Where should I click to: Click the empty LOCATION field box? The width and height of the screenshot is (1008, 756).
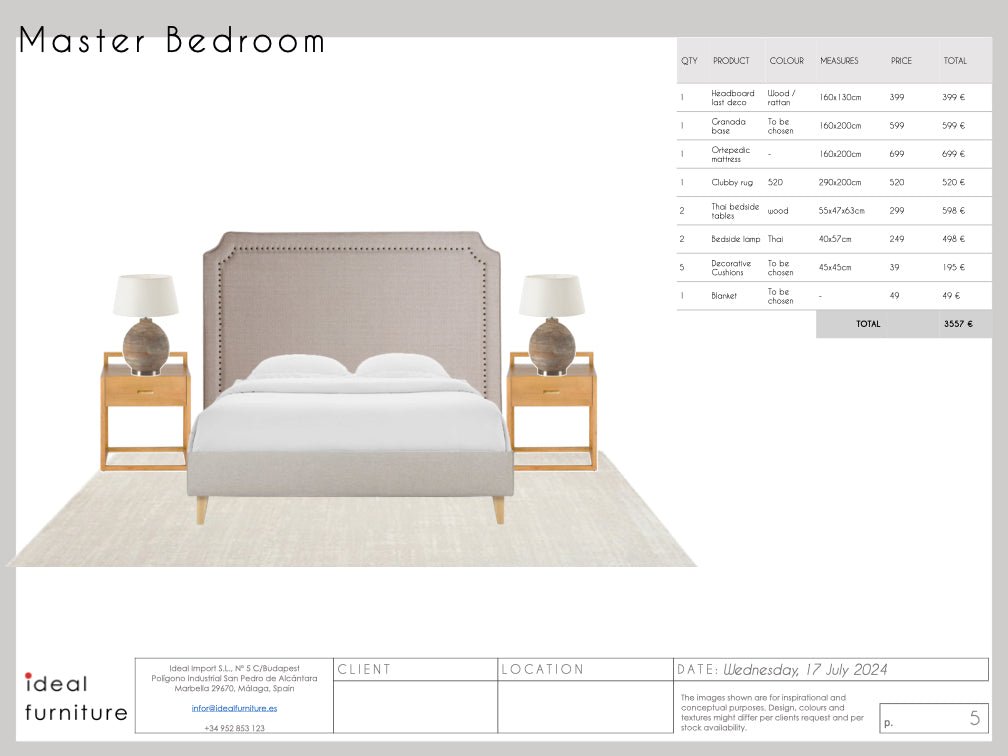pyautogui.click(x=585, y=707)
